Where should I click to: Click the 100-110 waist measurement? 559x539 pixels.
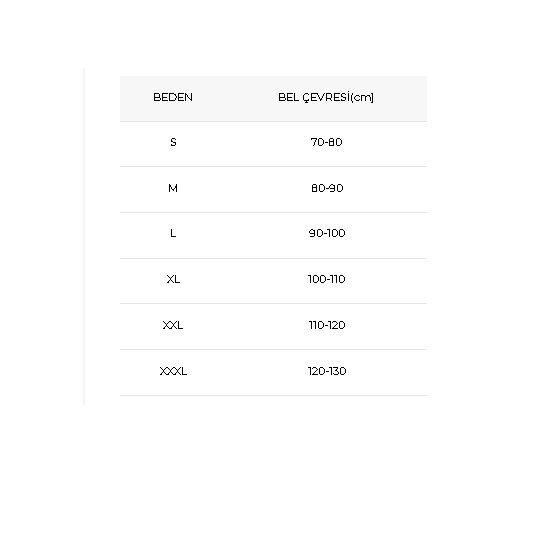[x=327, y=279]
